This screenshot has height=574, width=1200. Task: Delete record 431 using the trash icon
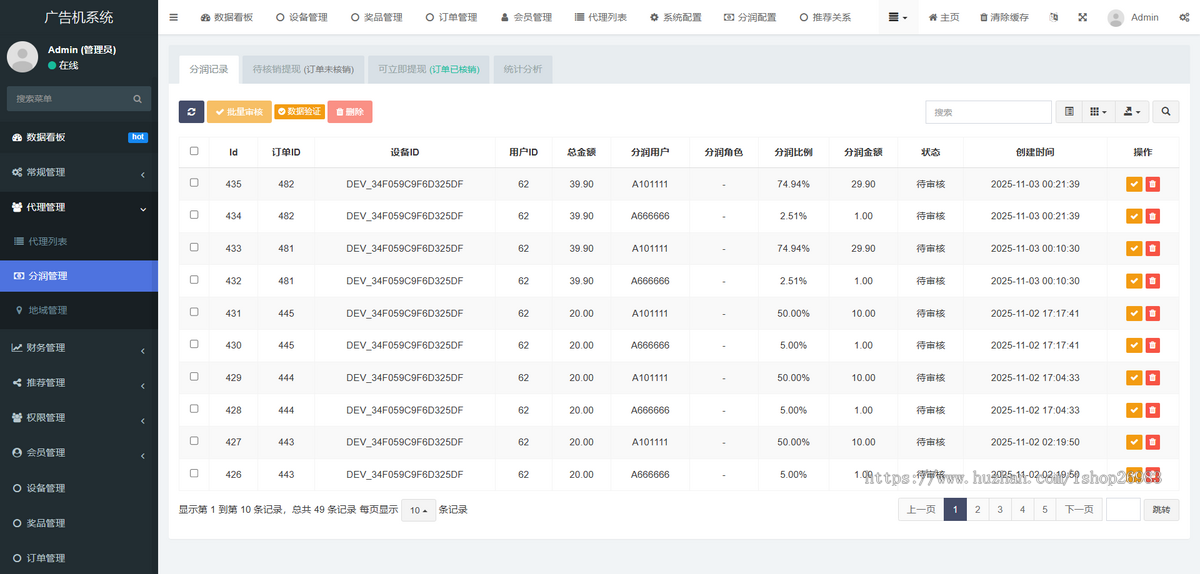[1152, 313]
